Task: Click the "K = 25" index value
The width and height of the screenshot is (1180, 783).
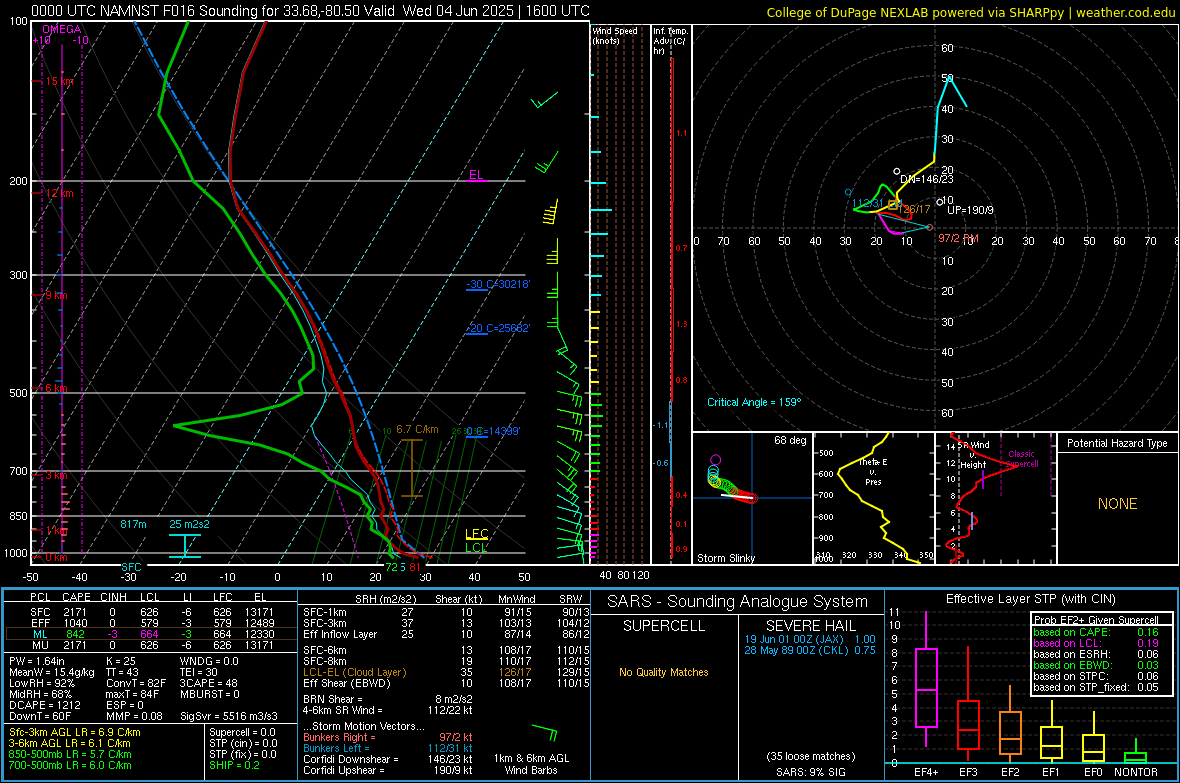Action: (120, 661)
